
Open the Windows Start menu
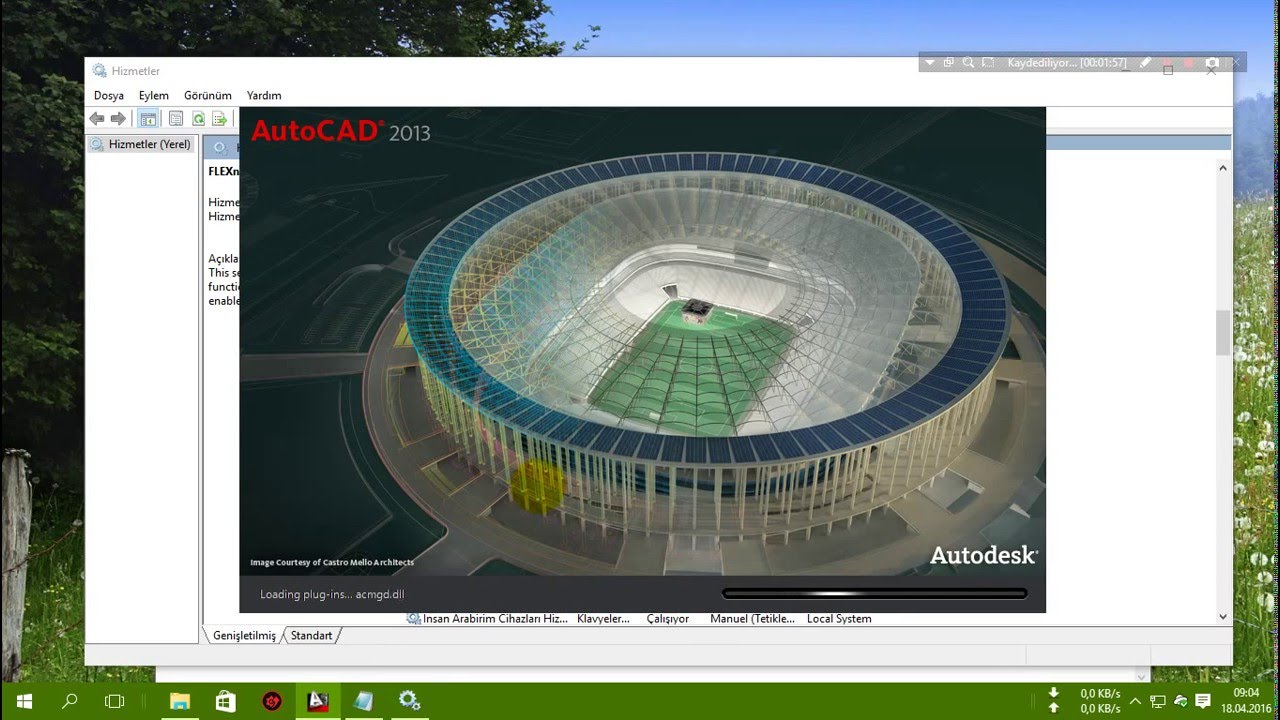(24, 701)
